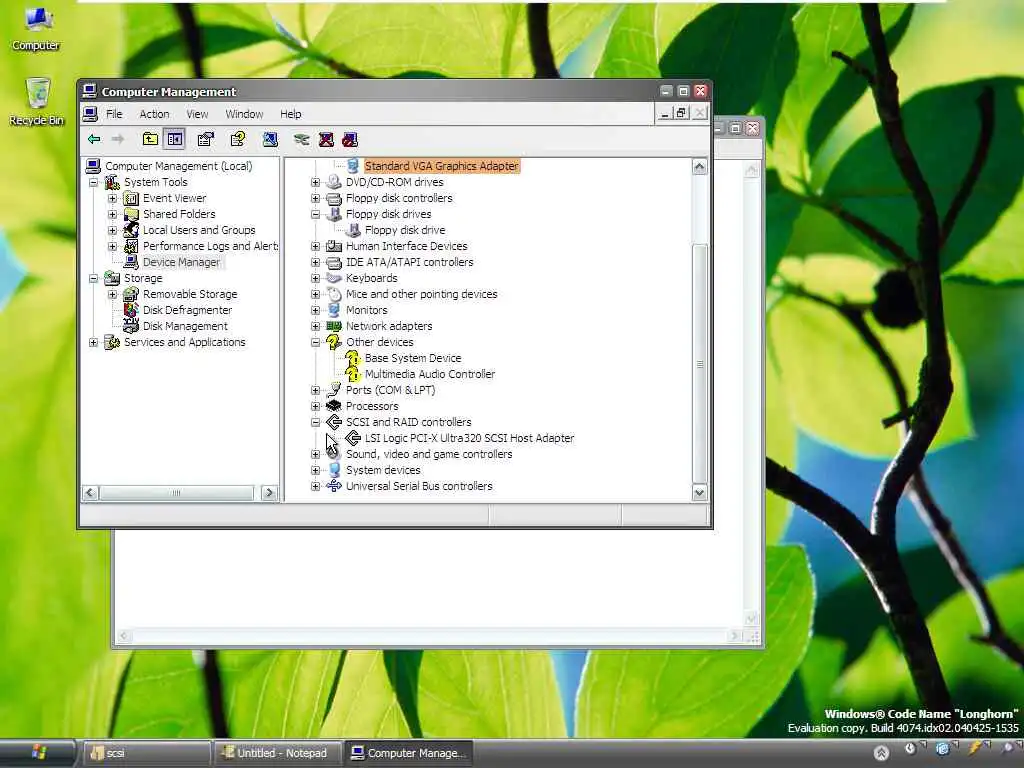Image resolution: width=1024 pixels, height=768 pixels.
Task: Click the green Back arrow in toolbar
Action: click(x=94, y=139)
